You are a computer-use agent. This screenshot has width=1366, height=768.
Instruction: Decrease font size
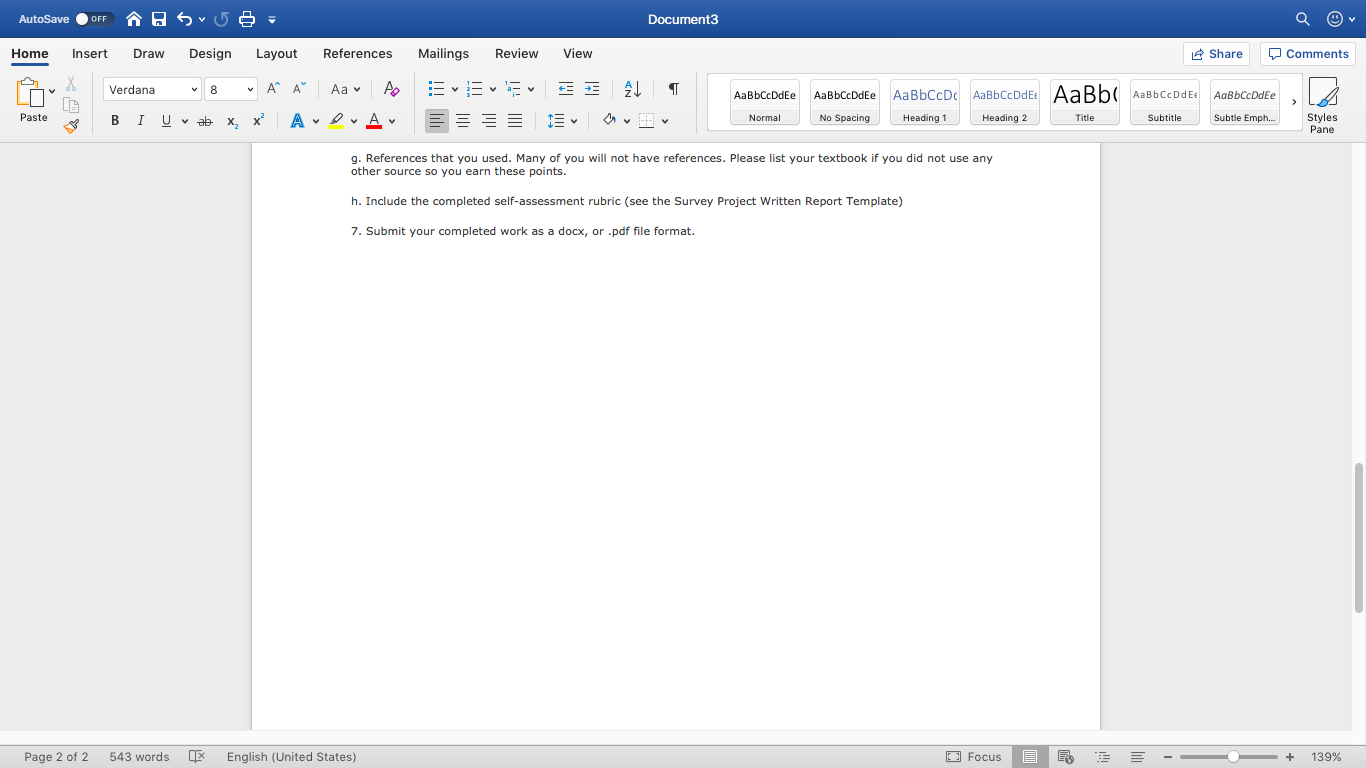pos(299,89)
